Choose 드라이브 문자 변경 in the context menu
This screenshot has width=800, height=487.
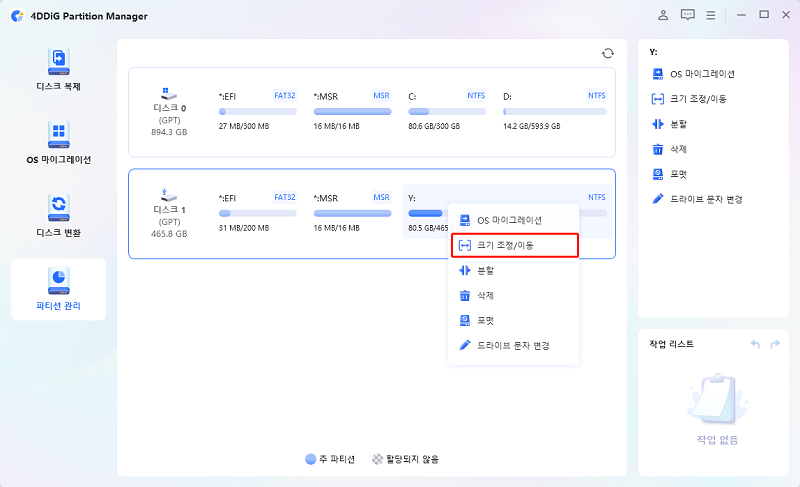point(513,345)
